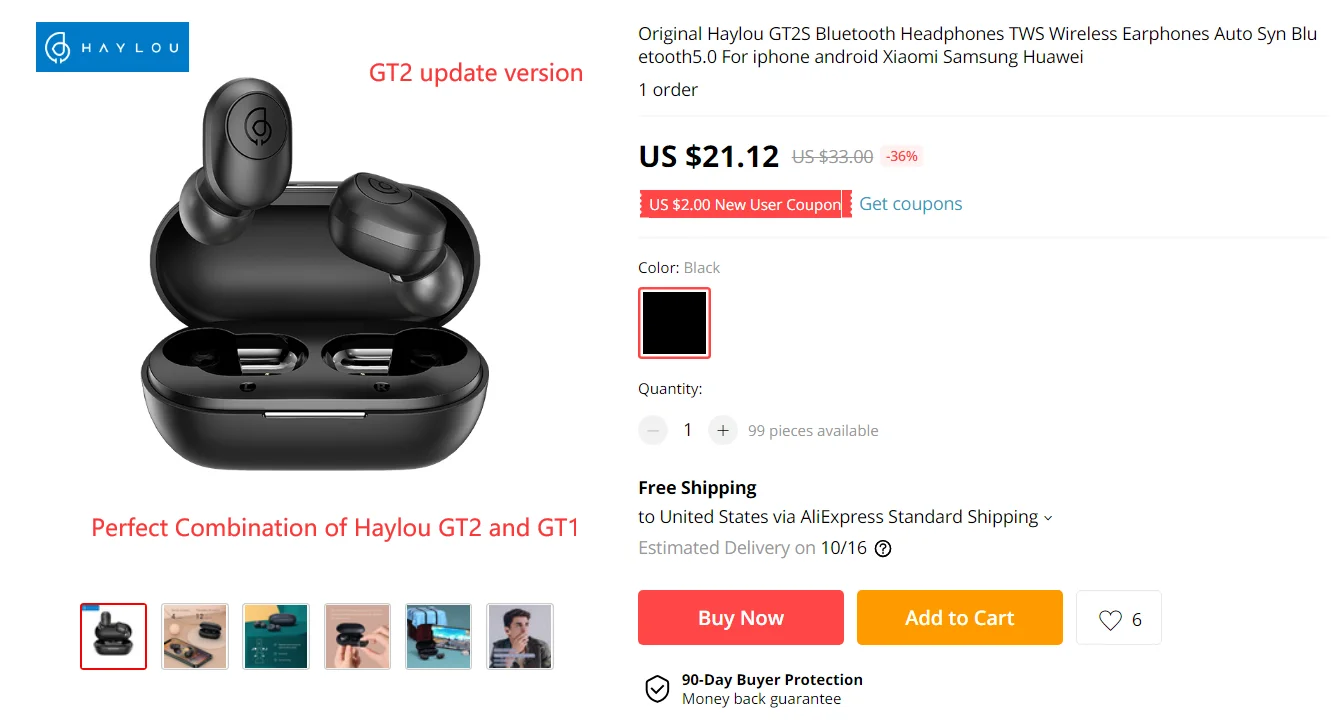Click the Add to Cart button
The height and width of the screenshot is (720, 1338).
point(960,617)
